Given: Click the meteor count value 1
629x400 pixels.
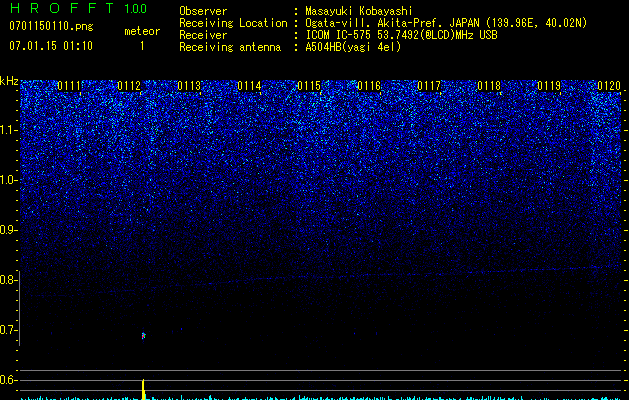Looking at the screenshot, I should (x=142, y=46).
